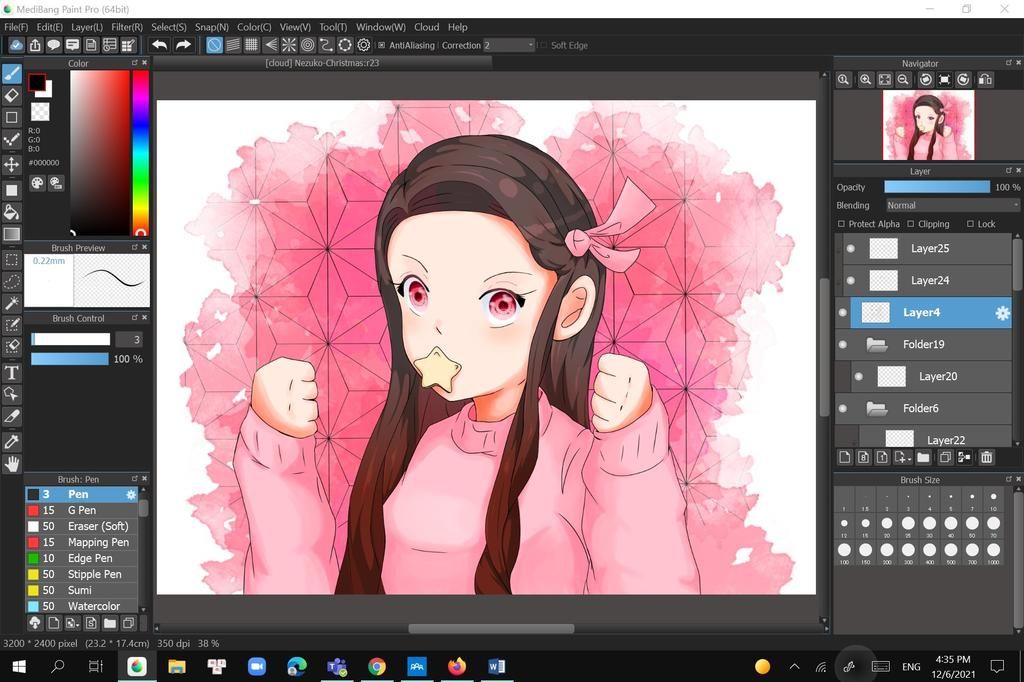Image resolution: width=1024 pixels, height=682 pixels.
Task: Open the File(F) menu
Action: tap(16, 27)
